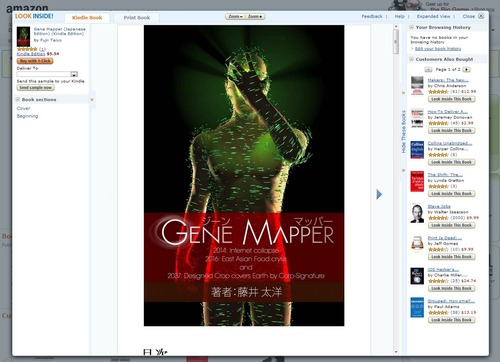Viewport: 500px width, 362px height.
Task: Open the Grouped: How small... book link
Action: click(451, 301)
